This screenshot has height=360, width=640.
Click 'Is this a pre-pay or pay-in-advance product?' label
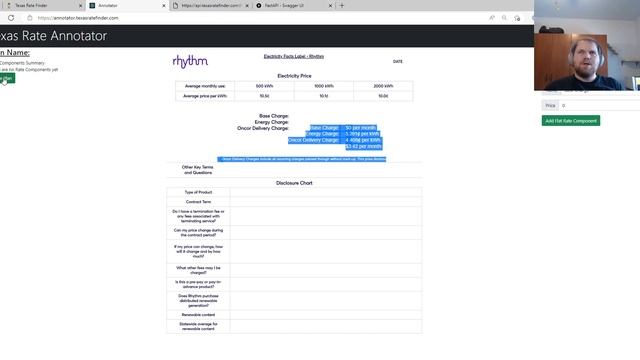198,284
